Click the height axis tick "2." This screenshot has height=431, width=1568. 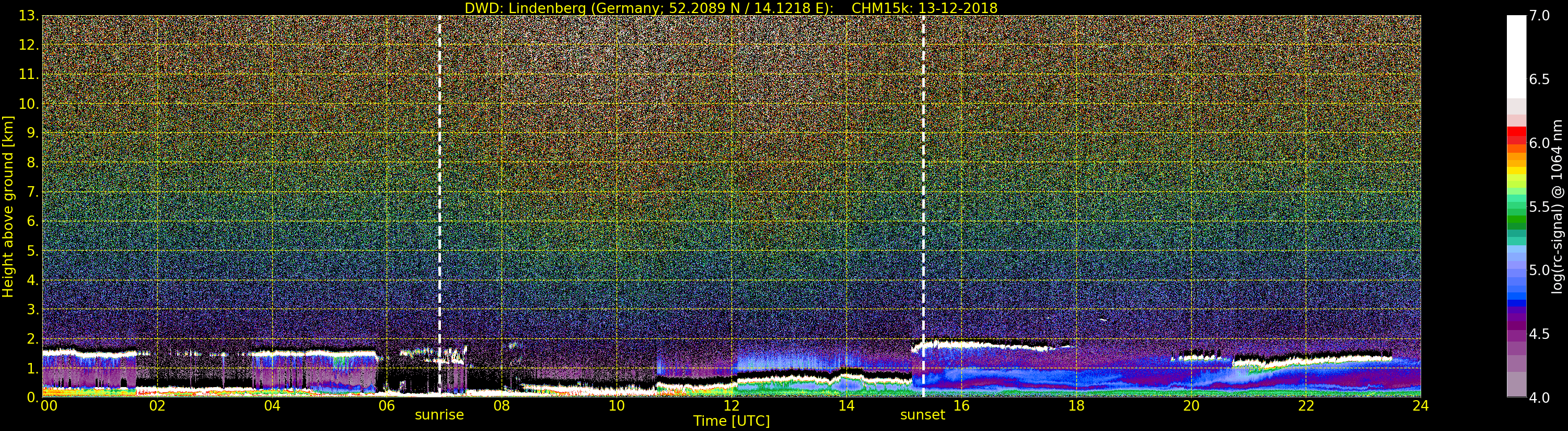pos(32,339)
